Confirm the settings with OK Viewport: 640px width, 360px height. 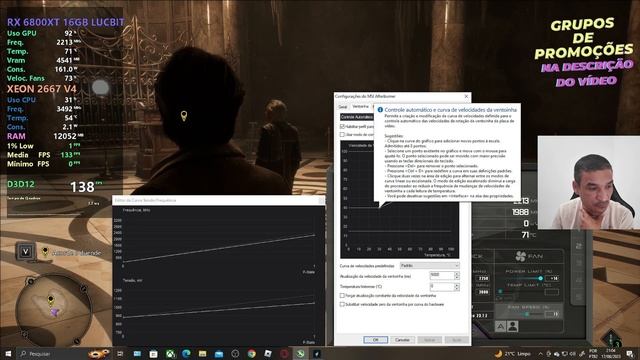click(376, 340)
